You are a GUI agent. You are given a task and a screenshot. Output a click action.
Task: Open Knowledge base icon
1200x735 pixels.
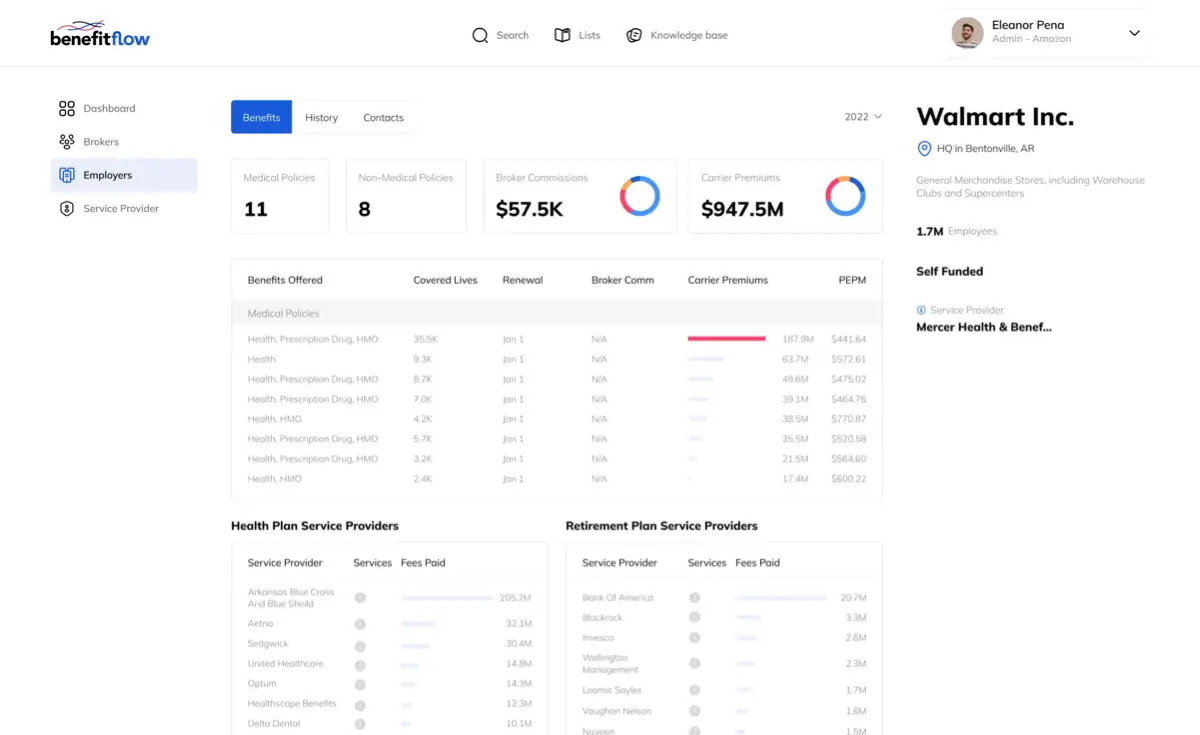(634, 35)
